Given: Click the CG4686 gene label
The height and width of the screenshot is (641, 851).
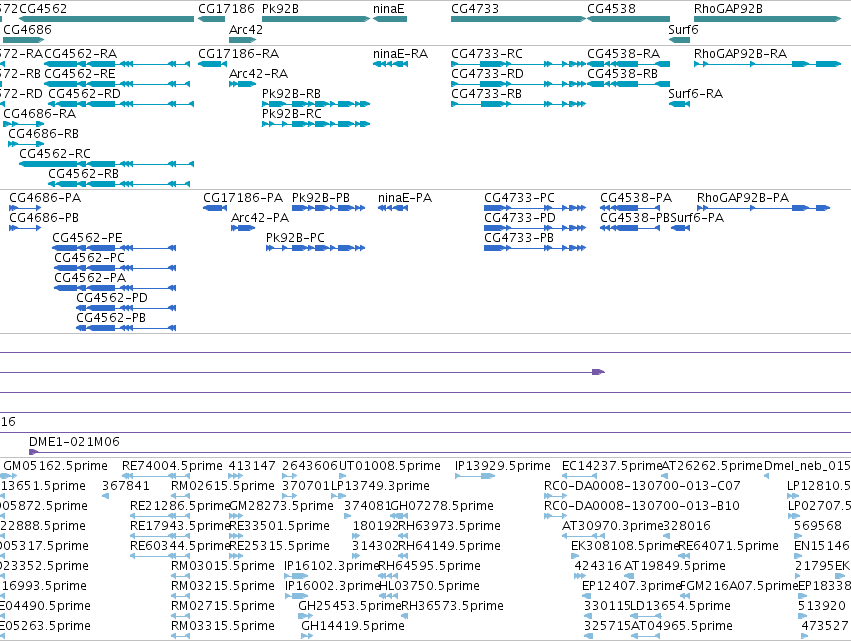Looking at the screenshot, I should click(27, 29).
